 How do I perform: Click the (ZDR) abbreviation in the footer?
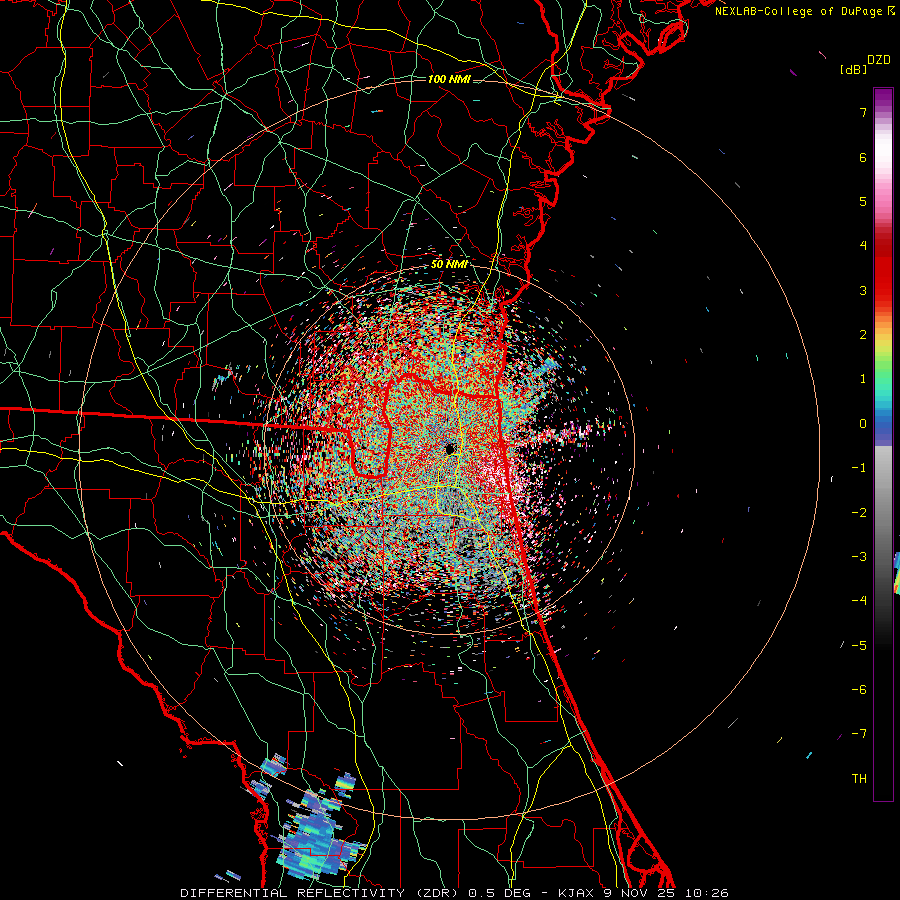(x=436, y=893)
